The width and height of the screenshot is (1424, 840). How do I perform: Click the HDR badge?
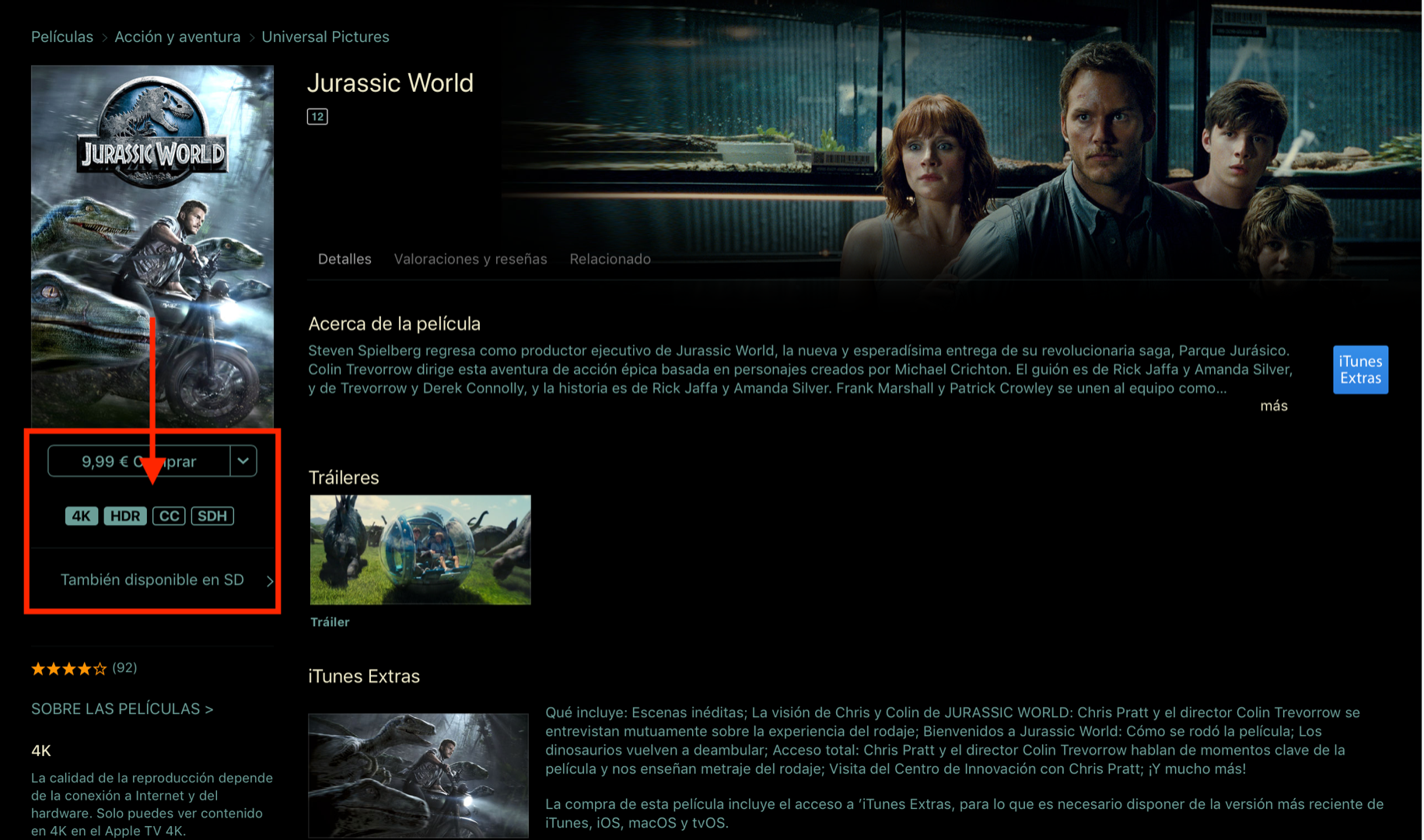[x=125, y=516]
